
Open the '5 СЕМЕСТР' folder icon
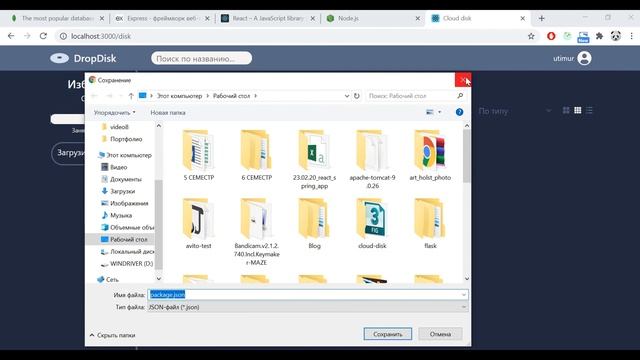tap(198, 150)
